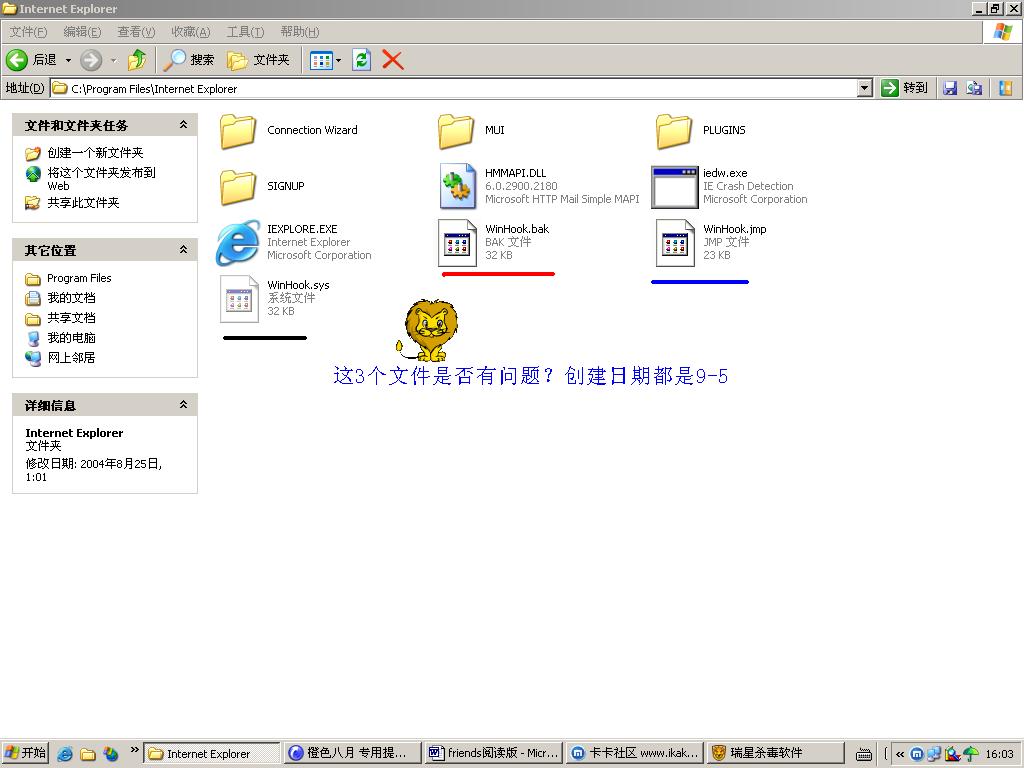This screenshot has height=768, width=1024.
Task: Click the second icon right of Go
Action: 974,88
